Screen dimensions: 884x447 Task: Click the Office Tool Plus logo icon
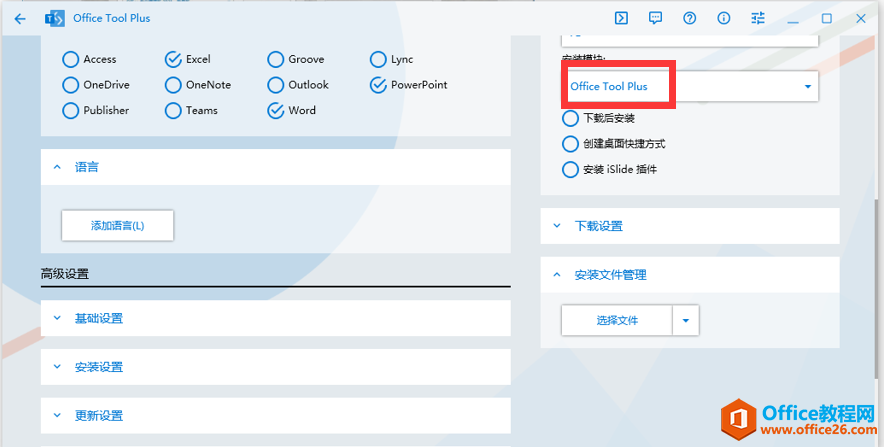click(x=55, y=19)
